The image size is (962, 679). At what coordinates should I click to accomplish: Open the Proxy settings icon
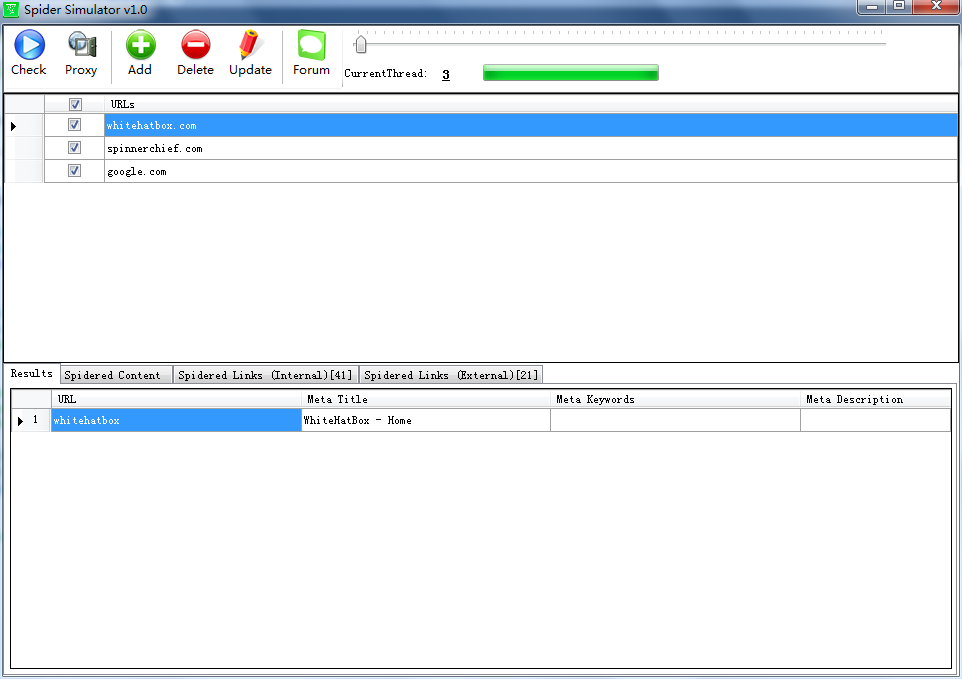[x=81, y=45]
